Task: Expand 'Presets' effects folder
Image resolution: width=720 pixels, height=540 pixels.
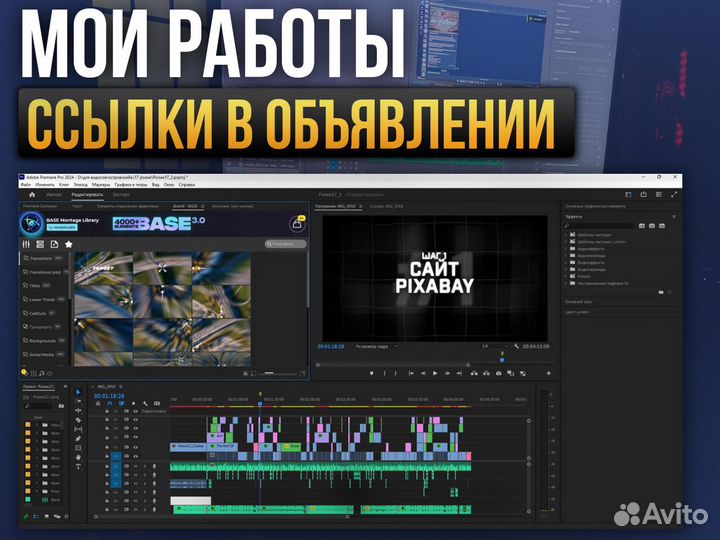Action: pos(566,276)
